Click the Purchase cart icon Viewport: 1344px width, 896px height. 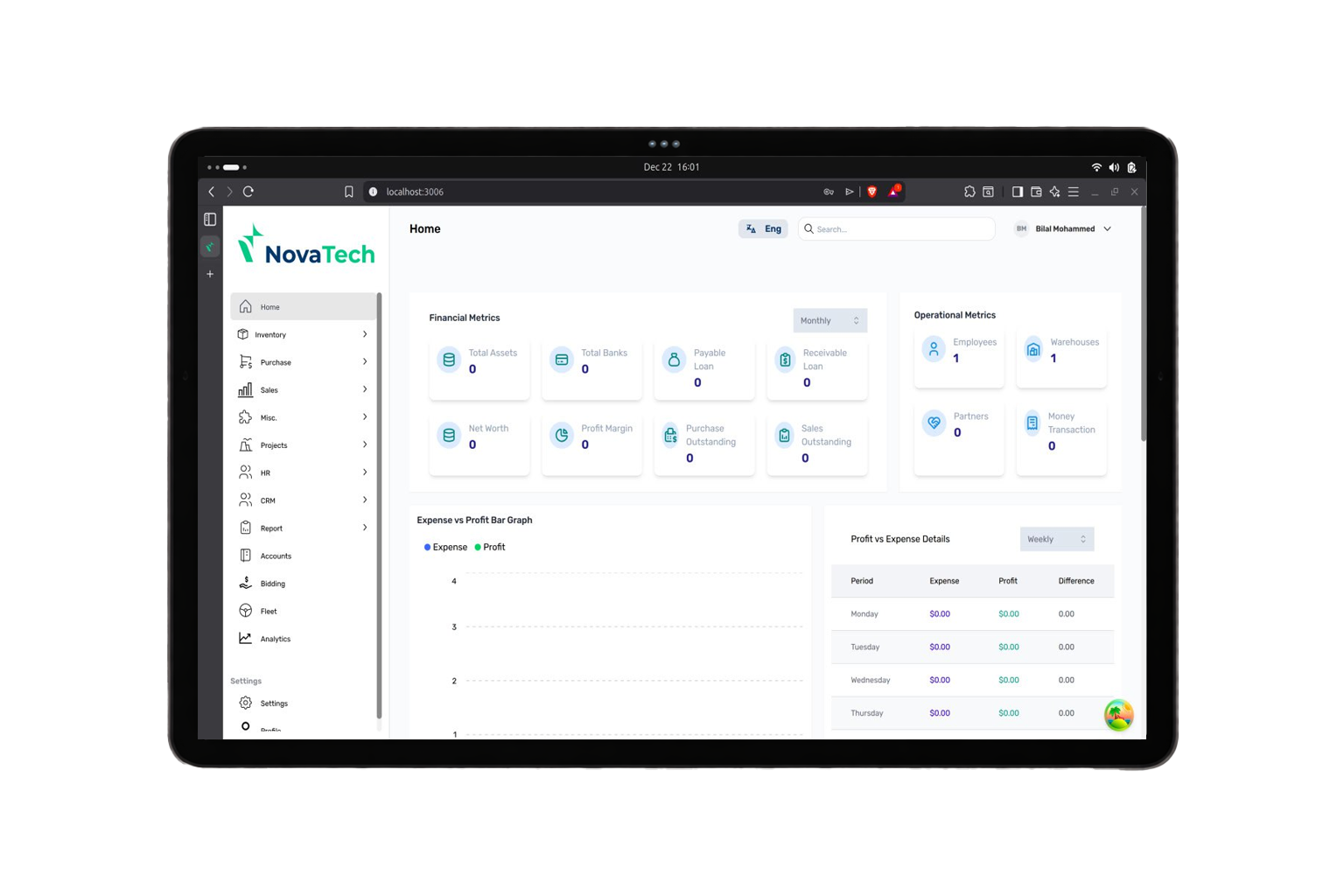pyautogui.click(x=245, y=362)
